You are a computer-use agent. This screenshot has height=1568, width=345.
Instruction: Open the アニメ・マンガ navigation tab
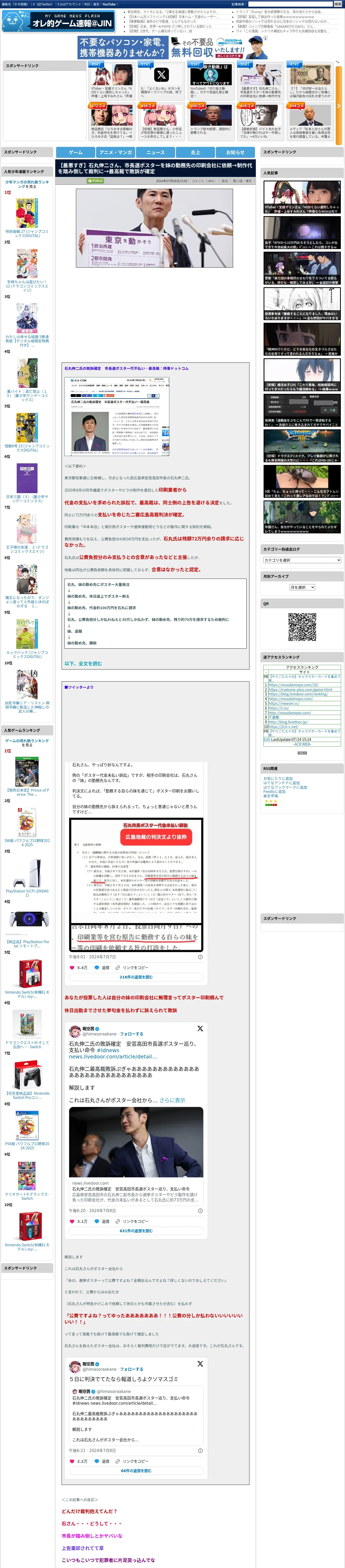[x=115, y=152]
